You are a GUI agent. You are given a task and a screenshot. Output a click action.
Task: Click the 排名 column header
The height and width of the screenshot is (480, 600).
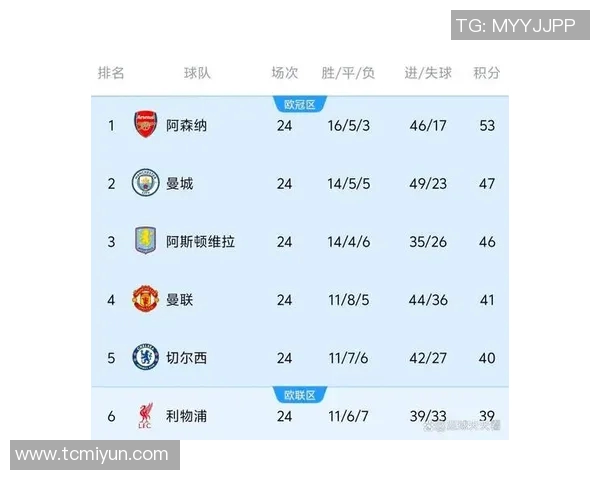[111, 73]
